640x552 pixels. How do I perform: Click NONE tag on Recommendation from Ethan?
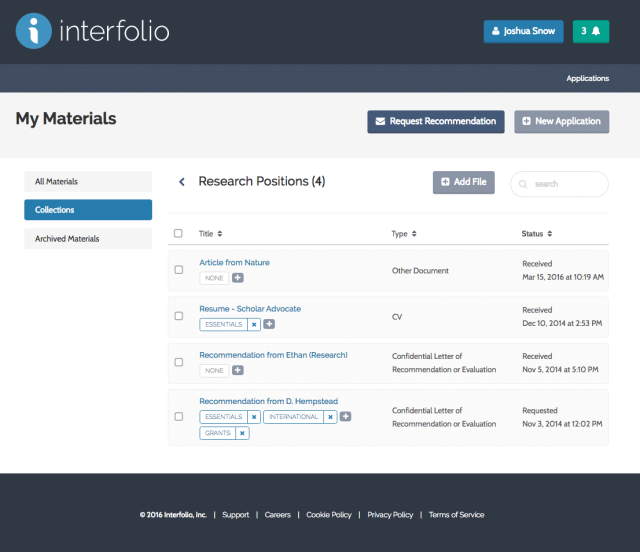pyautogui.click(x=214, y=371)
